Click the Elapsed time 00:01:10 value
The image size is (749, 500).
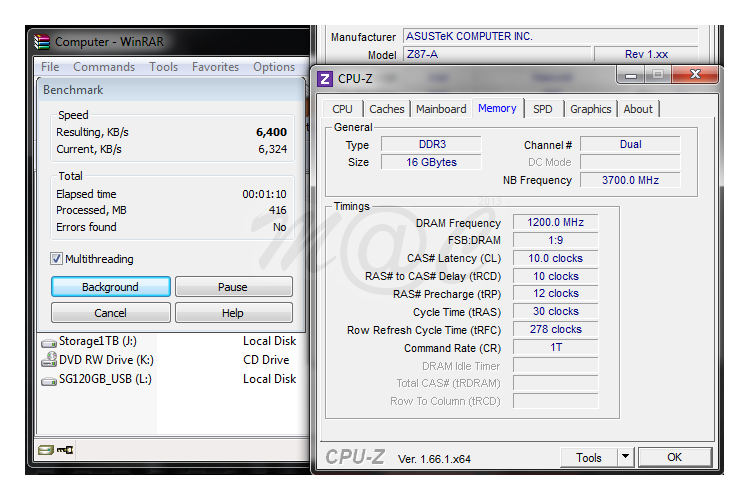pos(264,194)
